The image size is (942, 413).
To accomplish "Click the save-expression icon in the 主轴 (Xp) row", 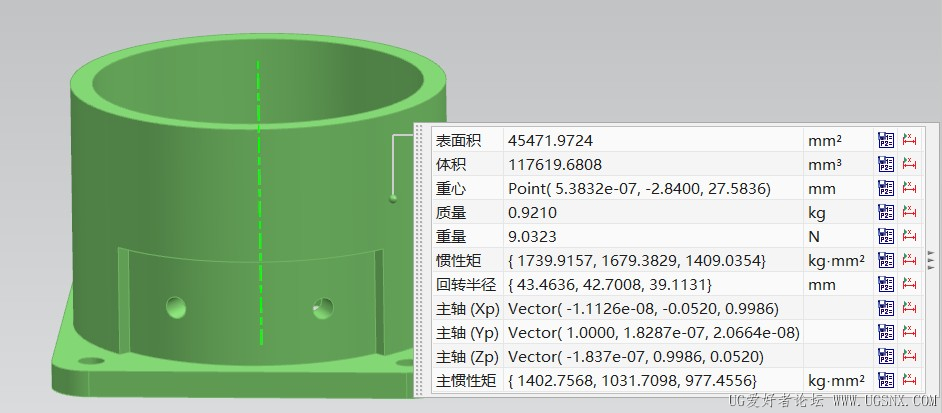I will tap(886, 308).
